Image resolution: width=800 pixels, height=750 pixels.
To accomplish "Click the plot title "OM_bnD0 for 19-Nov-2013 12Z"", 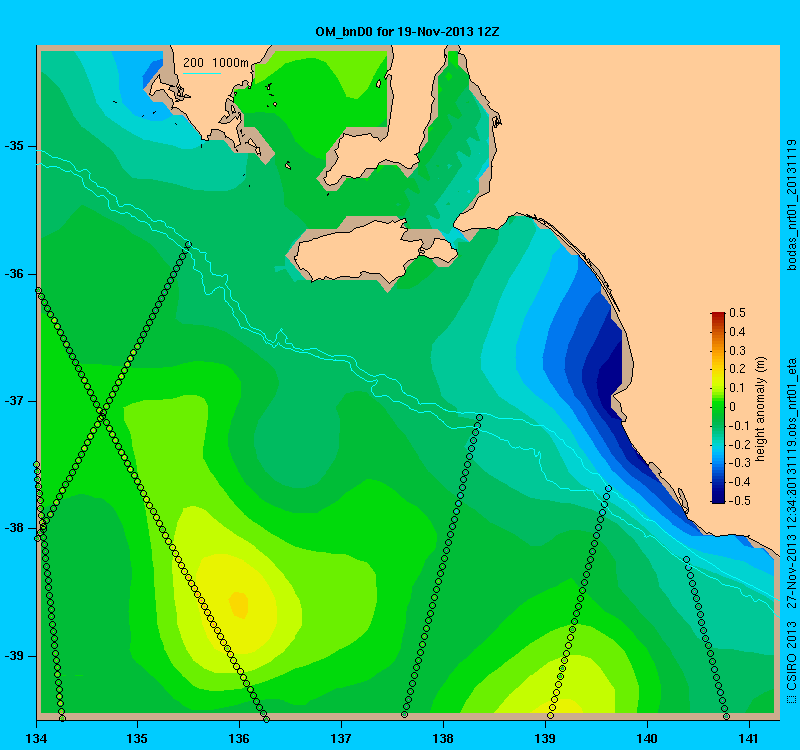I will click(407, 32).
